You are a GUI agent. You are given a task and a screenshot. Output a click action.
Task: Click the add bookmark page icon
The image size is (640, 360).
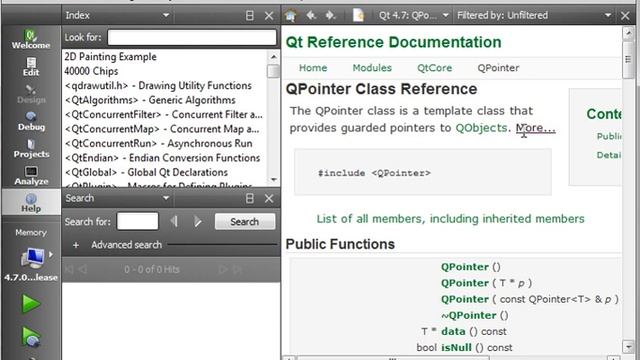358,16
